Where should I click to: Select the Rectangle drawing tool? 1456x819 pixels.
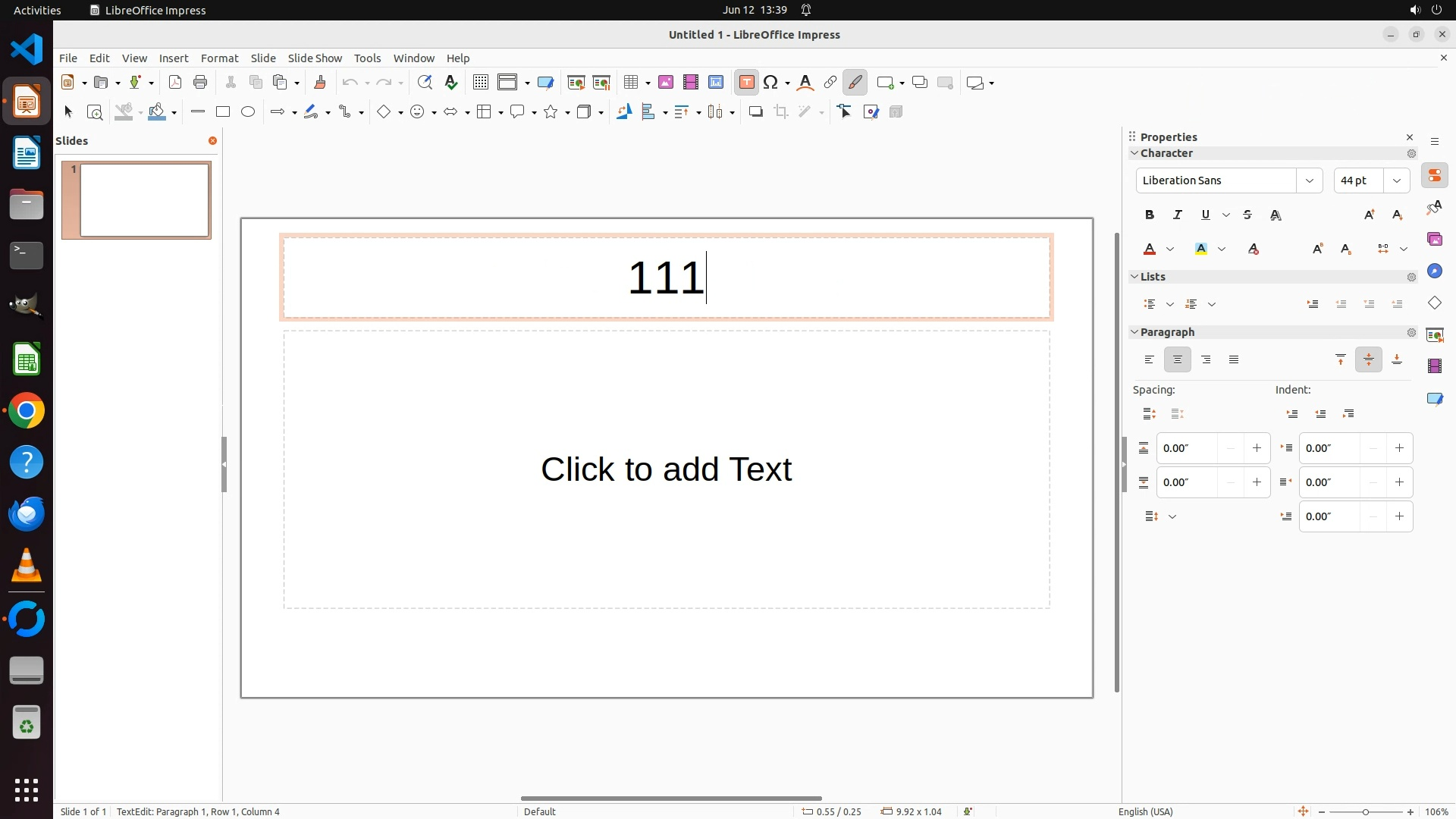[x=222, y=112]
